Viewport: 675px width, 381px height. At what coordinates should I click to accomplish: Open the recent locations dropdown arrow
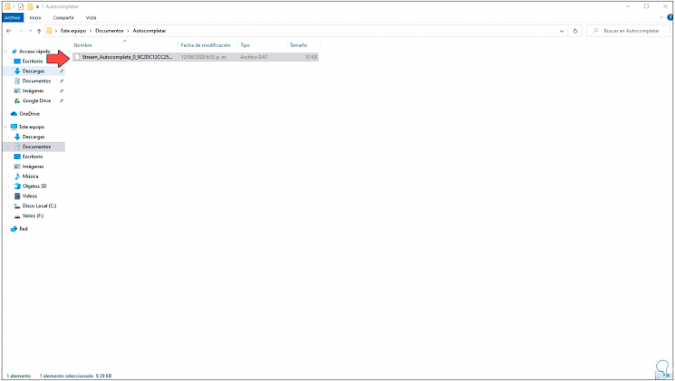(30, 31)
